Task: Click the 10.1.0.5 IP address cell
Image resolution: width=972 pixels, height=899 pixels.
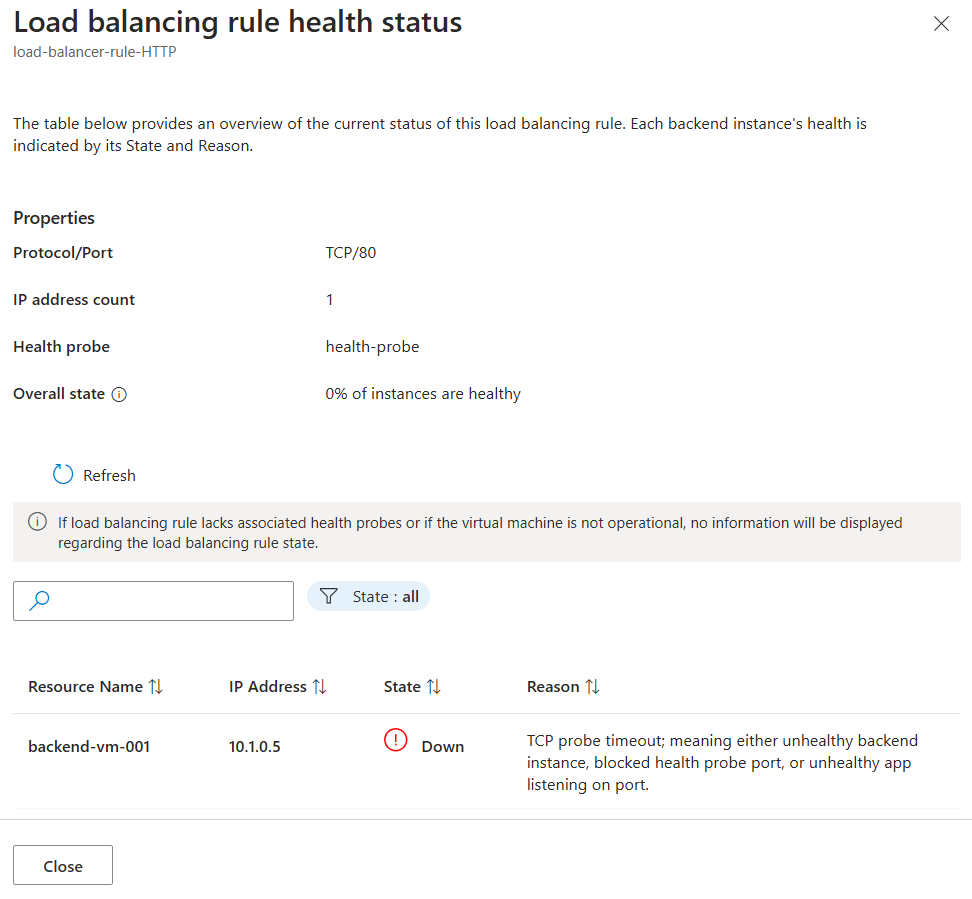Action: (255, 746)
